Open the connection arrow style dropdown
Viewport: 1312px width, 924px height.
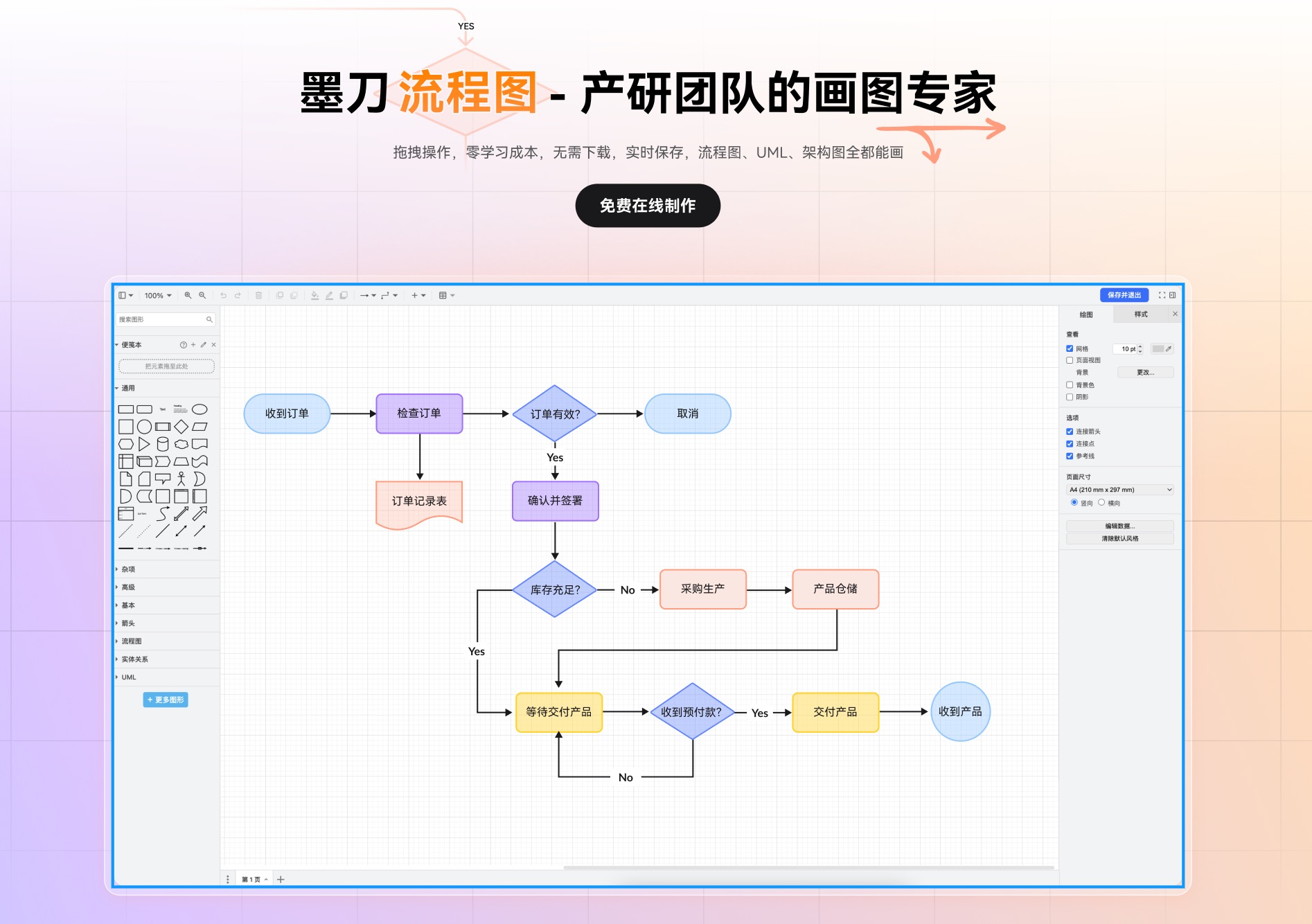[368, 295]
